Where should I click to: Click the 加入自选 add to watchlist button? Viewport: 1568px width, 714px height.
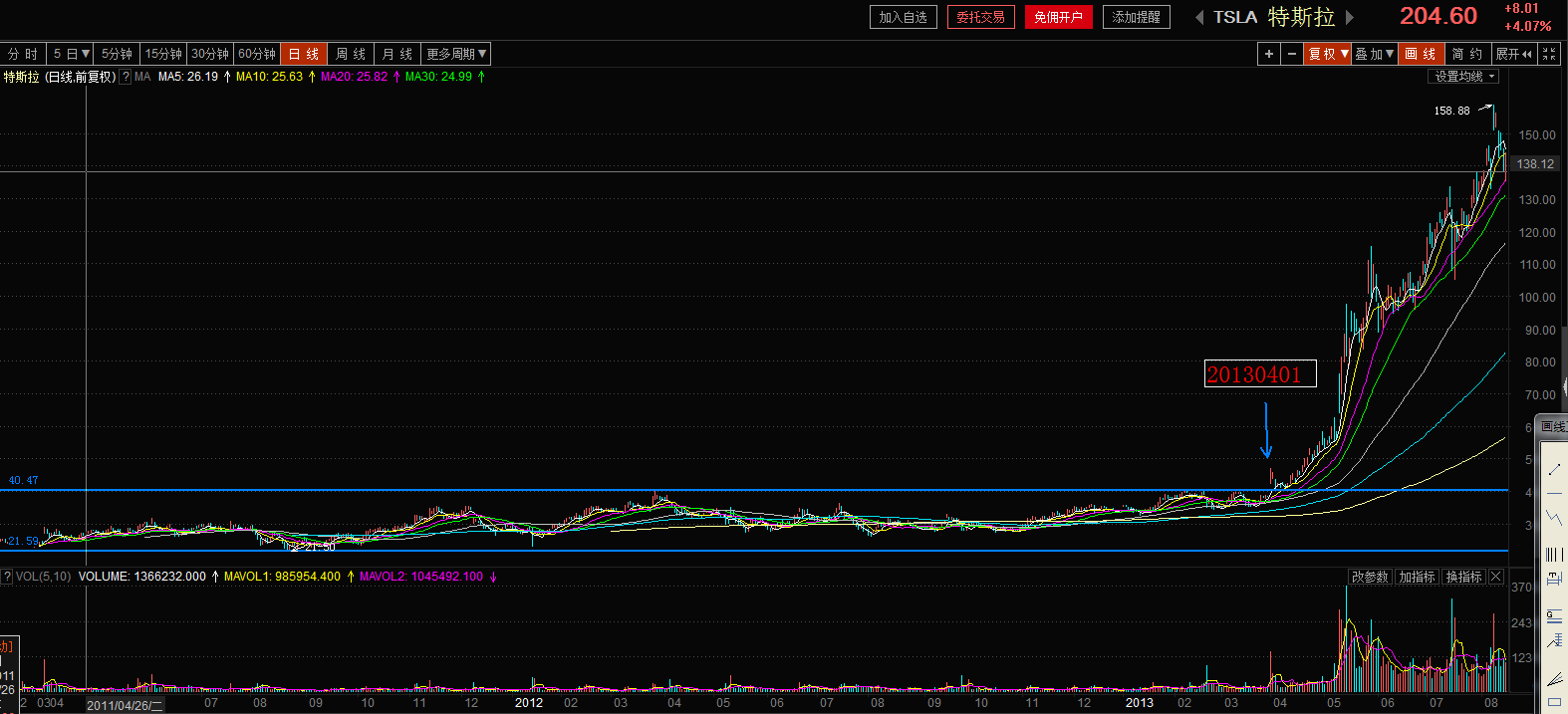(904, 17)
